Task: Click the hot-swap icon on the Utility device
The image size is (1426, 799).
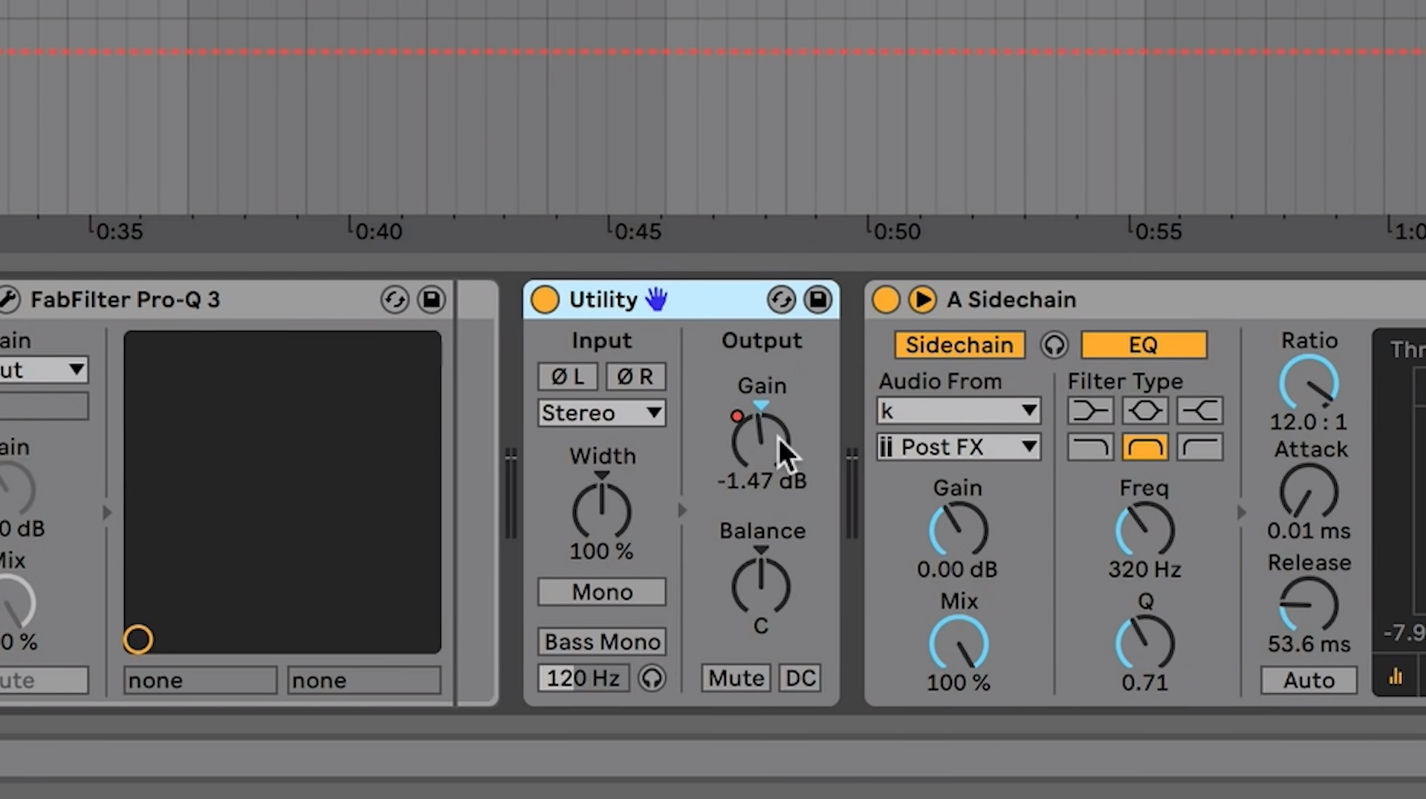Action: 781,299
